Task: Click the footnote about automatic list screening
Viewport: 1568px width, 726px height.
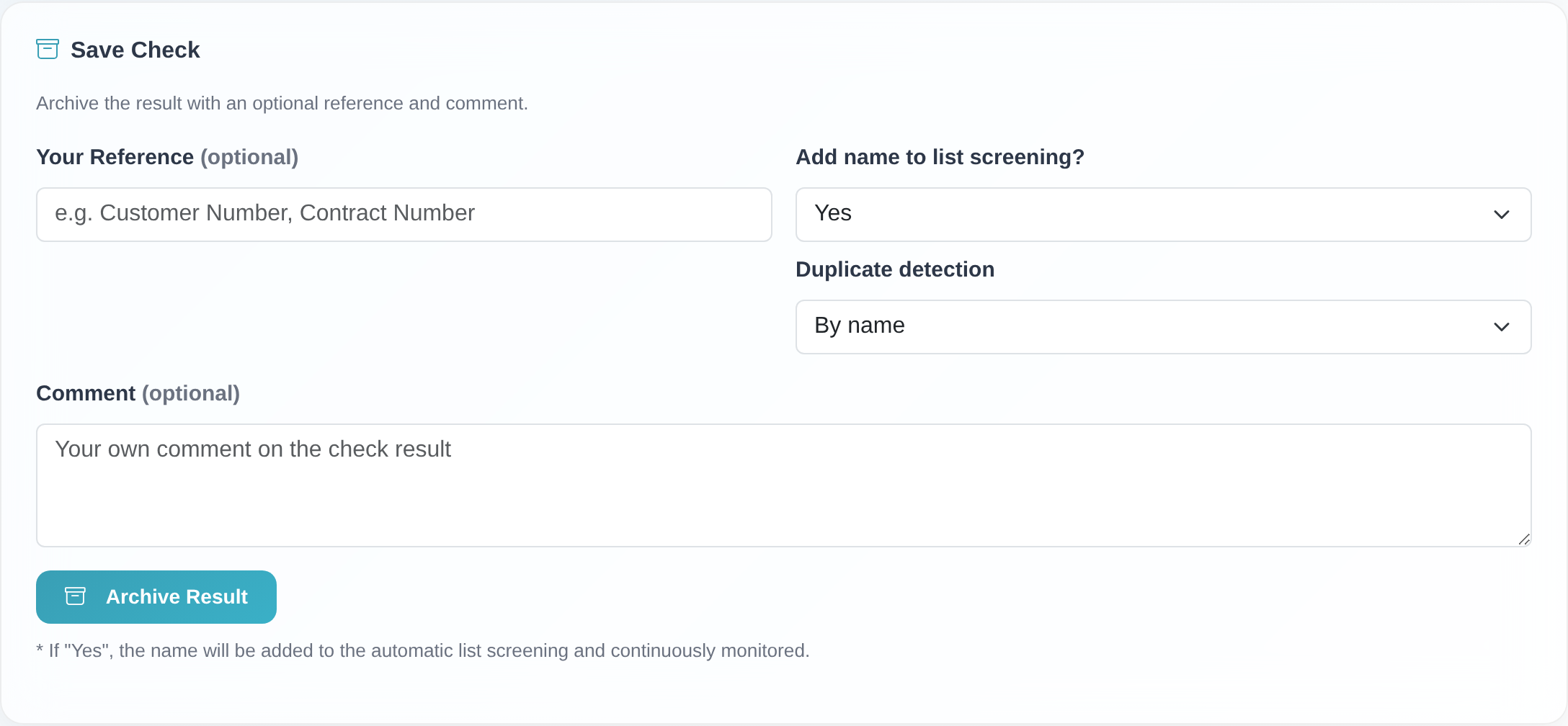Action: point(423,650)
